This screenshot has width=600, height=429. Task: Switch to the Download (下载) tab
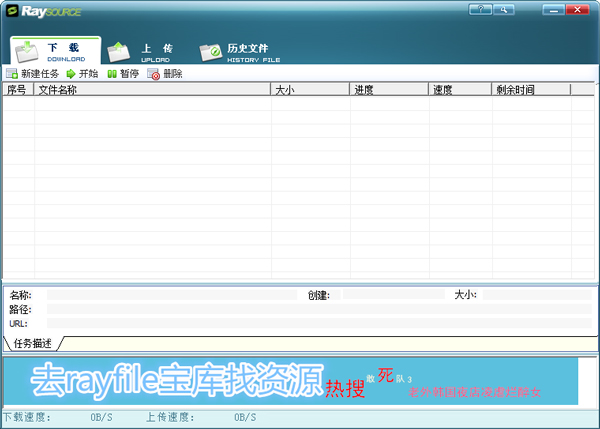coord(56,50)
